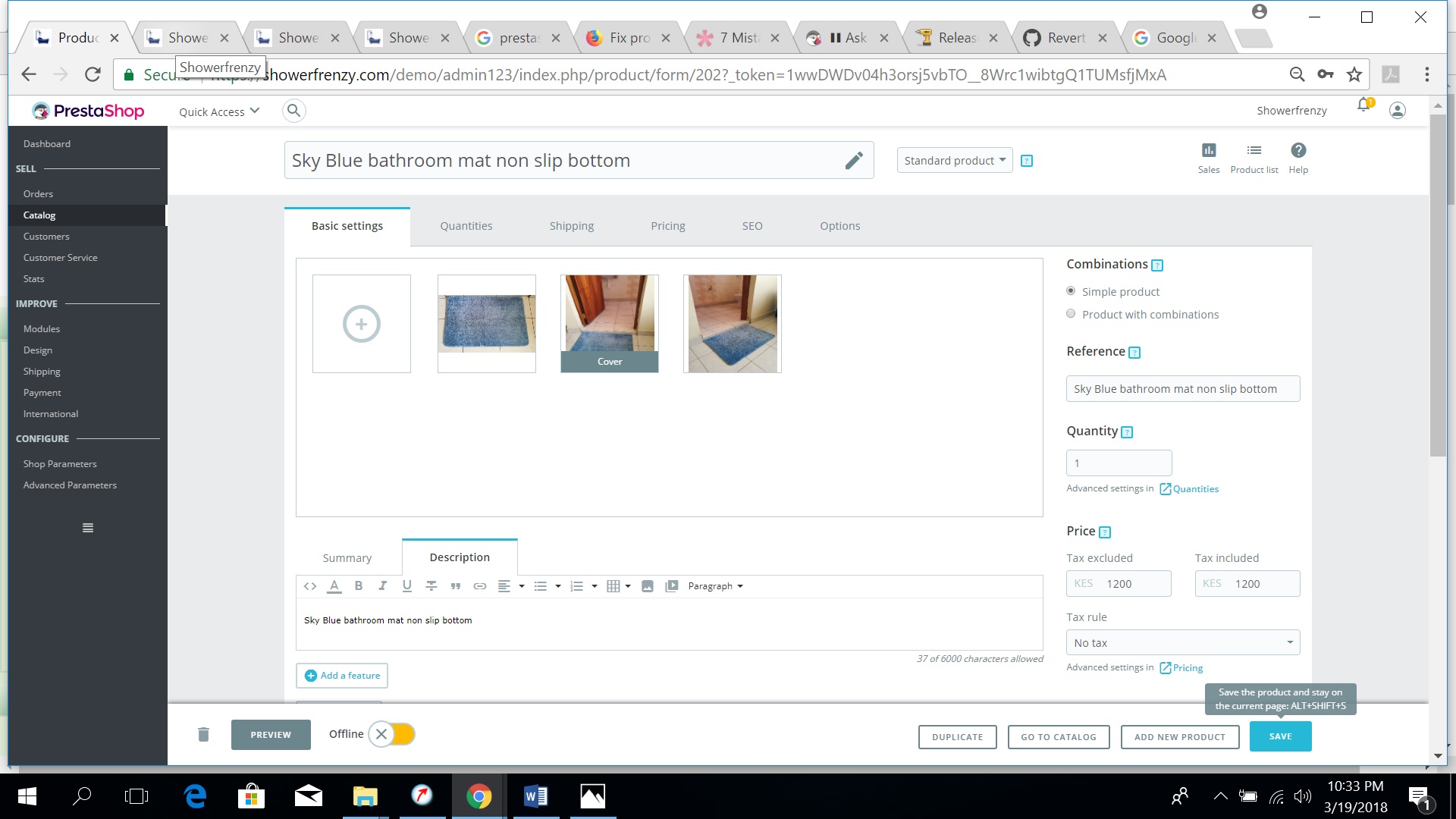The height and width of the screenshot is (819, 1456).
Task: Click the insert link icon in editor
Action: pos(480,585)
